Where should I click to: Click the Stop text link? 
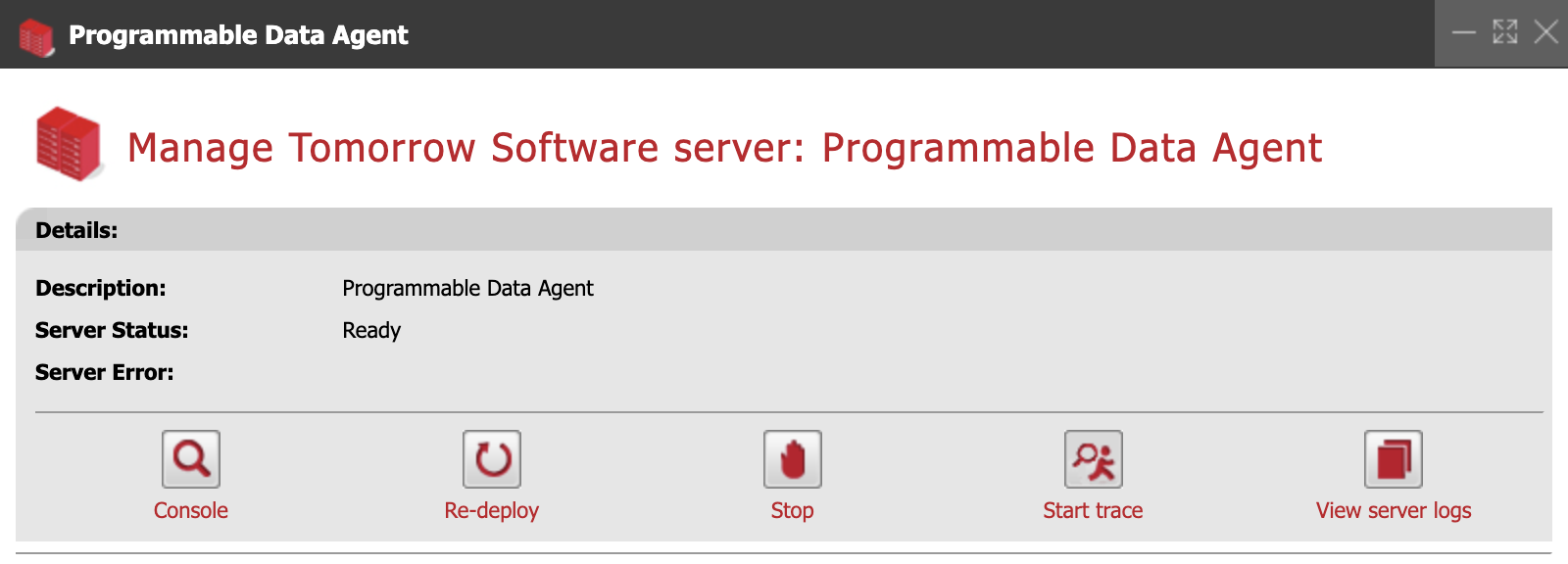792,511
